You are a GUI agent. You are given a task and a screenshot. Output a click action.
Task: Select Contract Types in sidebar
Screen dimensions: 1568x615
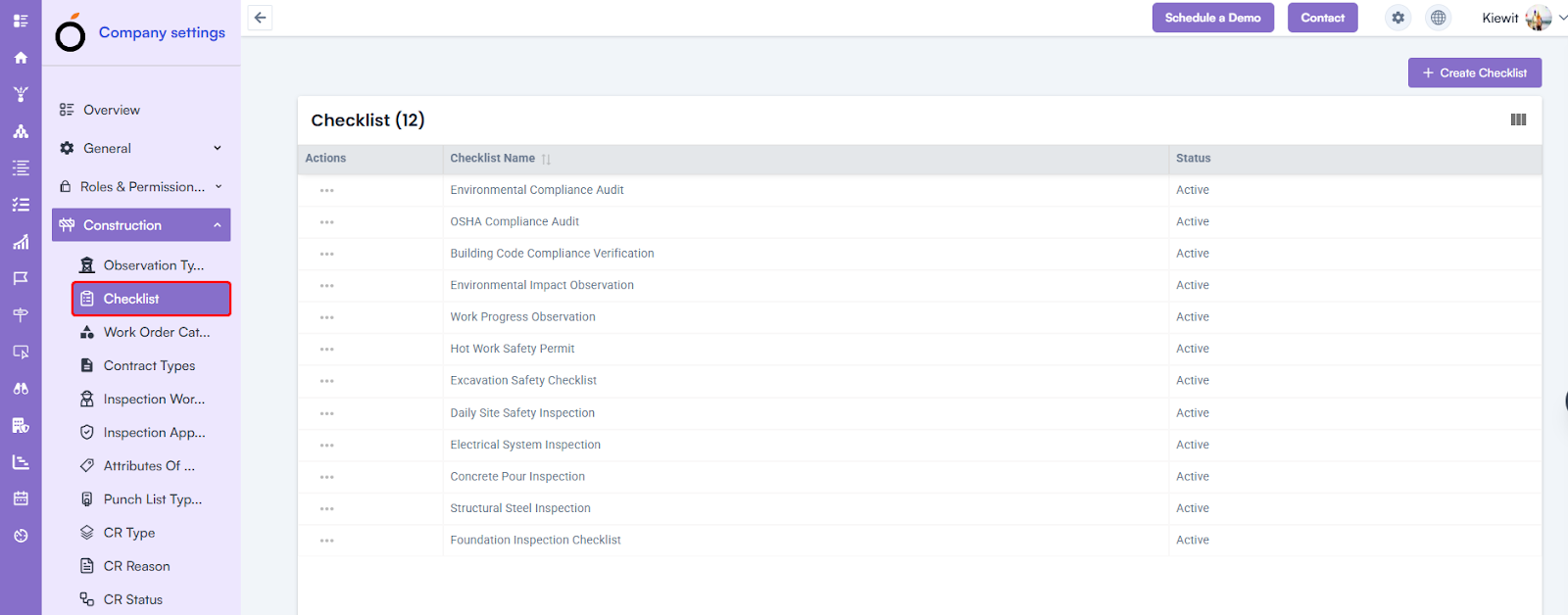click(149, 365)
